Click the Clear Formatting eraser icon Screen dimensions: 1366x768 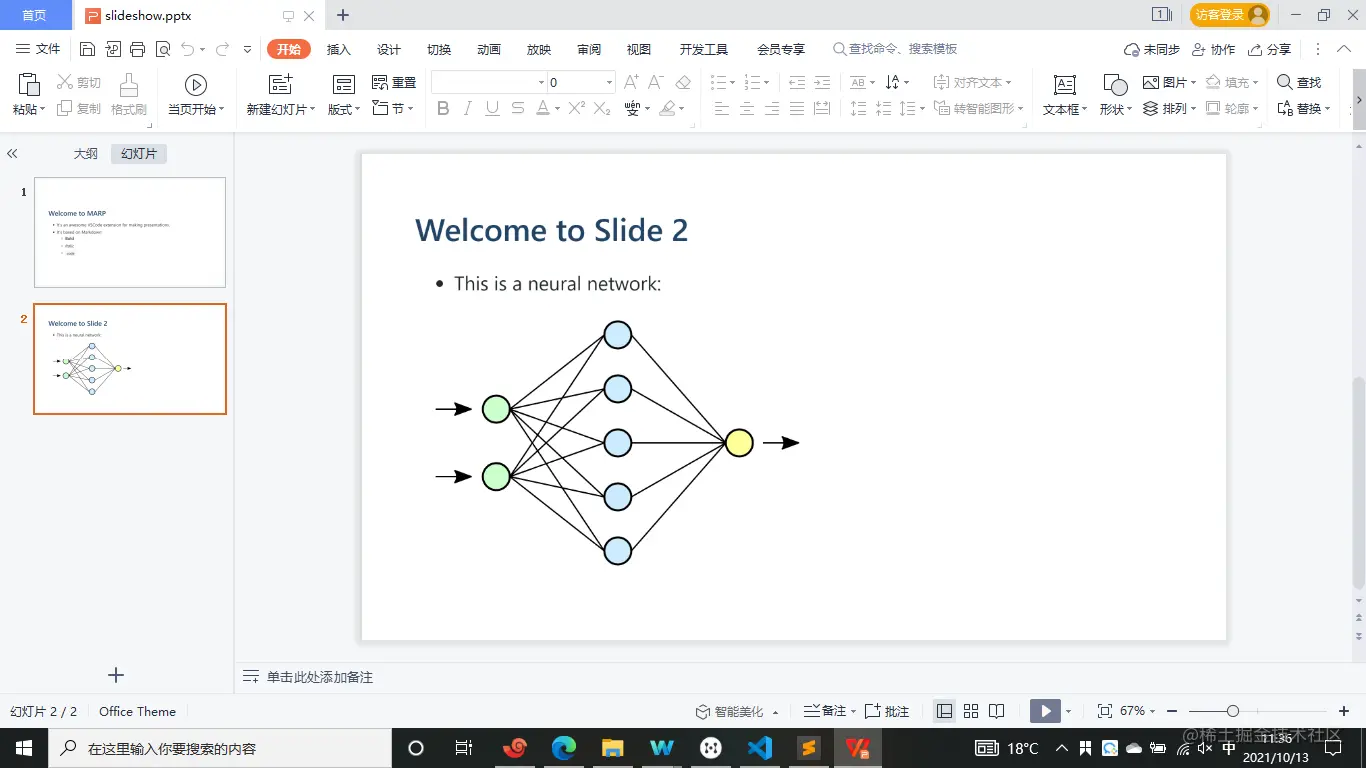pos(683,82)
